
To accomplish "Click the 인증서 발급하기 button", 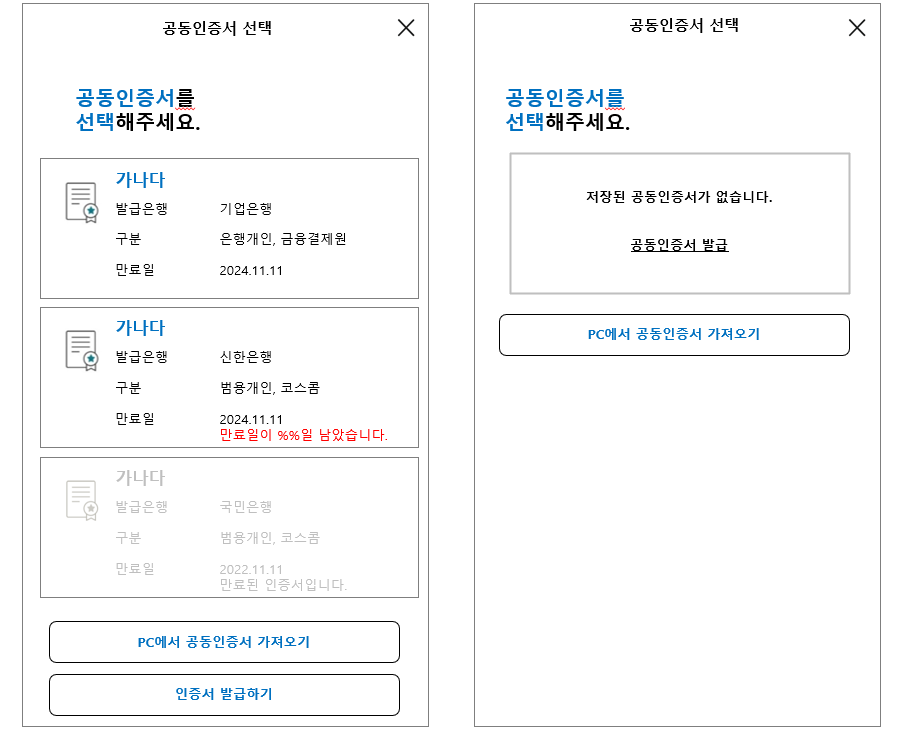I will (x=224, y=695).
